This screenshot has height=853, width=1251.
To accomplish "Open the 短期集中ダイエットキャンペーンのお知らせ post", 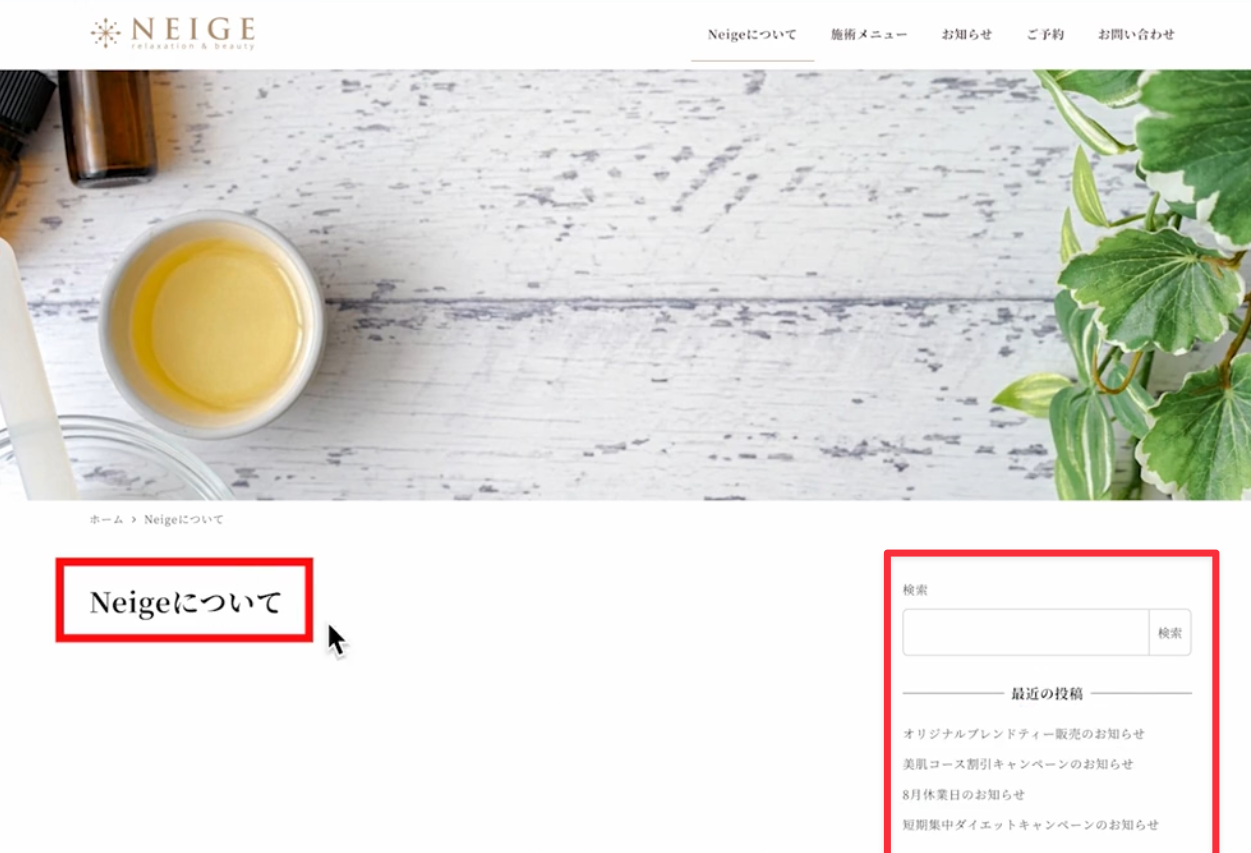I will click(1031, 825).
